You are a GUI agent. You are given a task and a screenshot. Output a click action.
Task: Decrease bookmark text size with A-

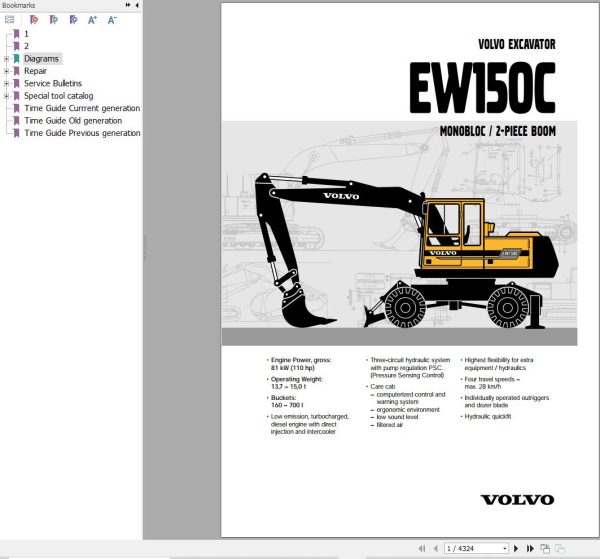click(x=112, y=20)
